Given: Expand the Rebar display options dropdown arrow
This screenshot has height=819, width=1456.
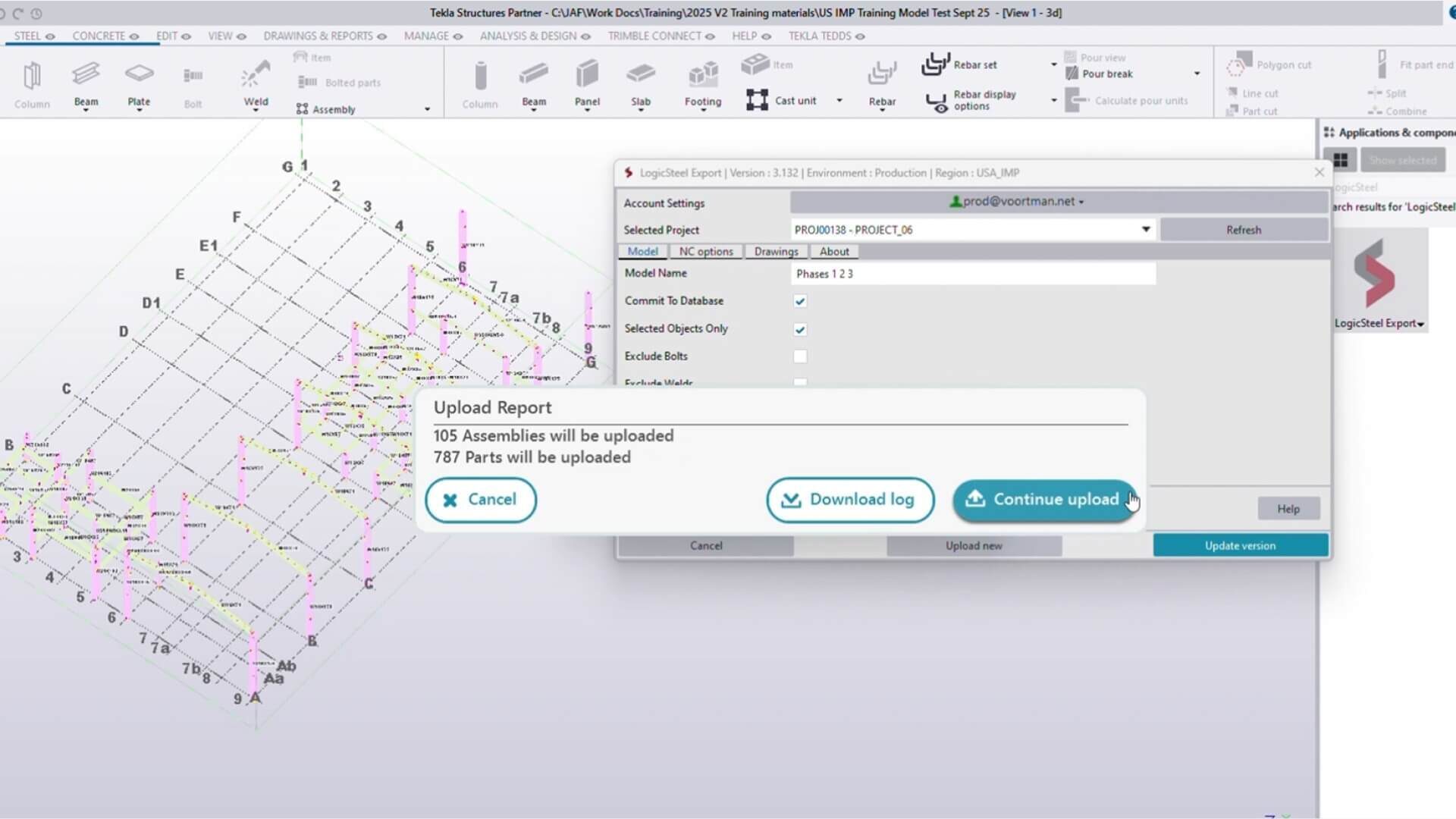Looking at the screenshot, I should [1053, 100].
